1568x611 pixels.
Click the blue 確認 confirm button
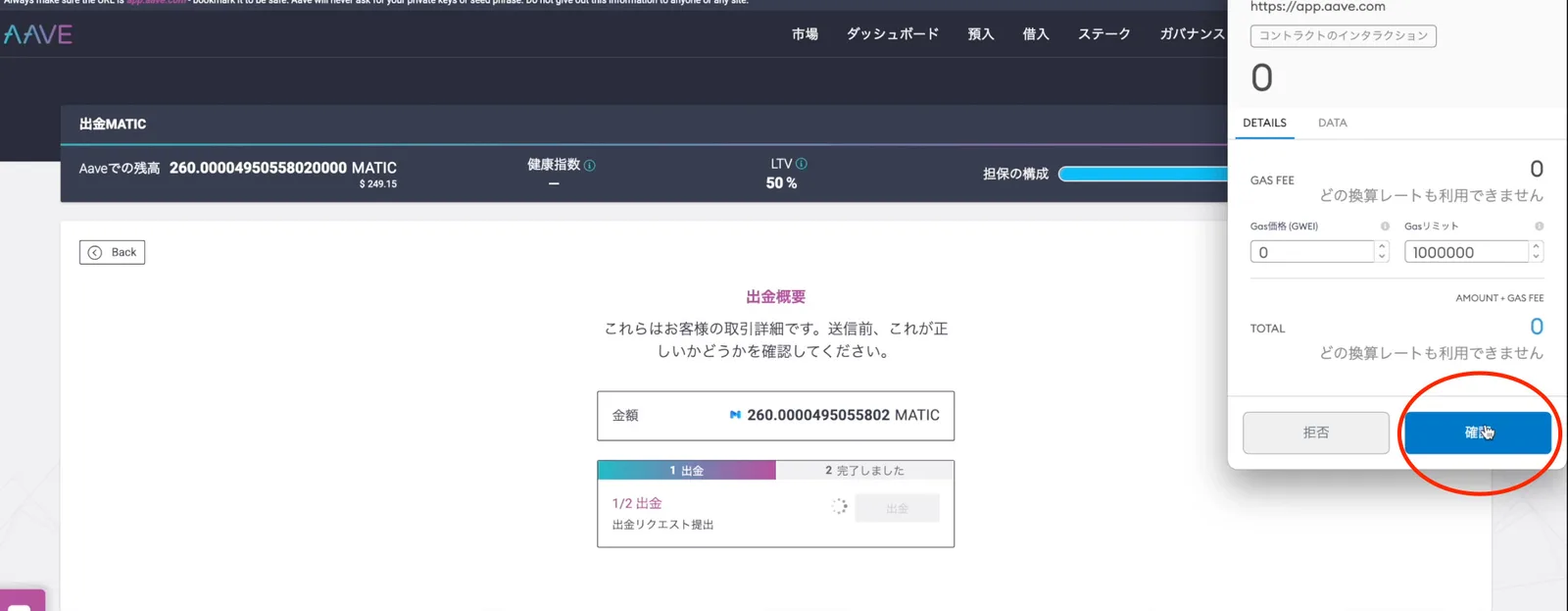pyautogui.click(x=1478, y=433)
